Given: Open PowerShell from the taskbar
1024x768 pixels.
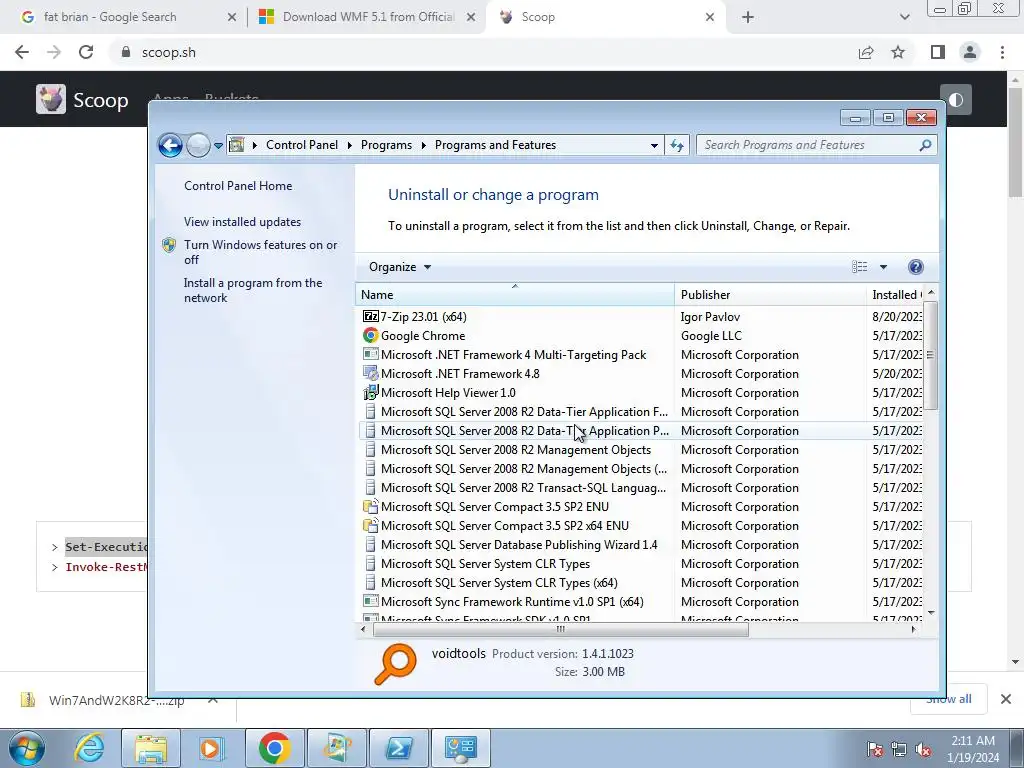Looking at the screenshot, I should click(398, 748).
